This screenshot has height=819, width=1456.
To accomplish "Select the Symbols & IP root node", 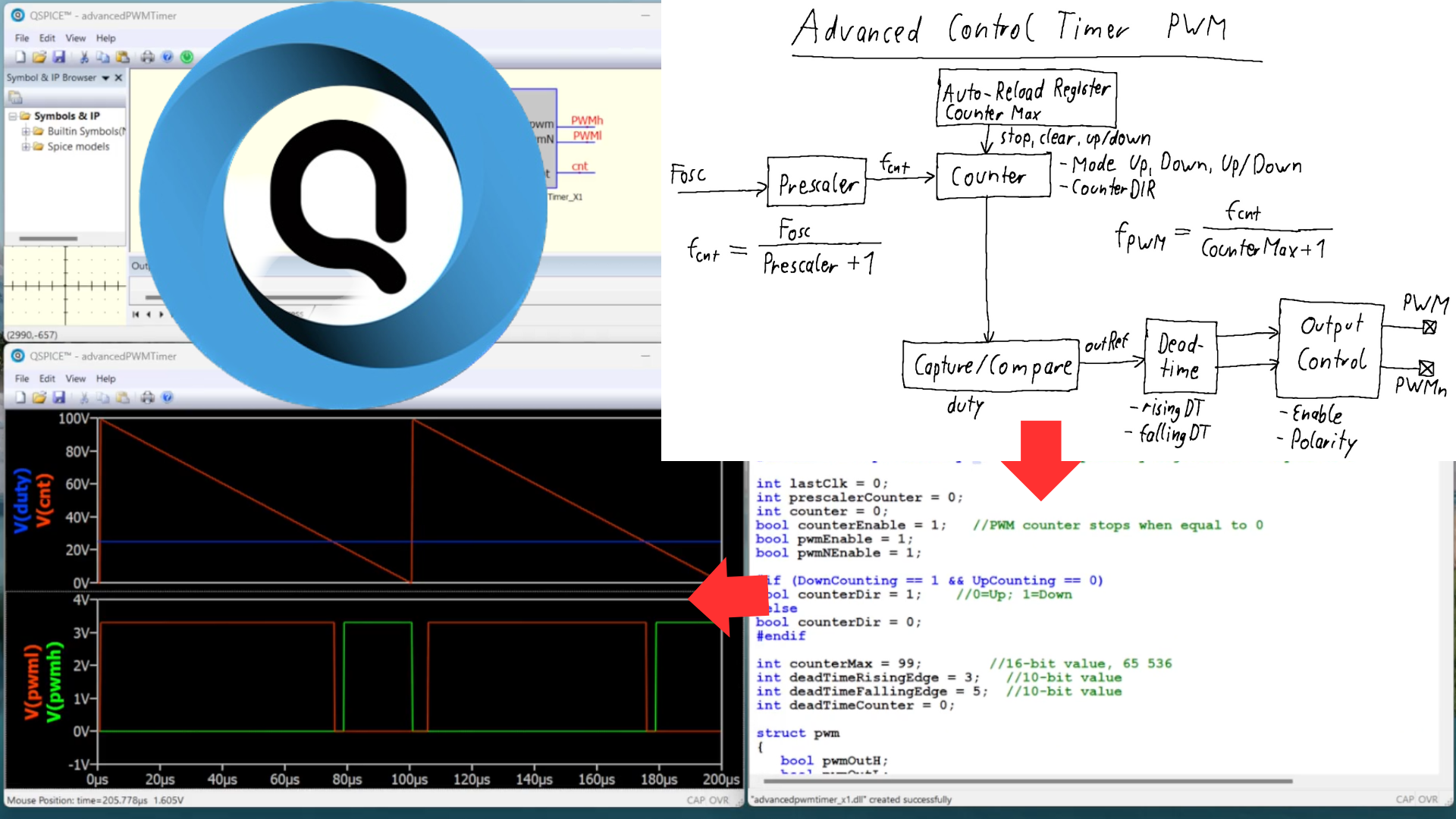I will (x=66, y=115).
